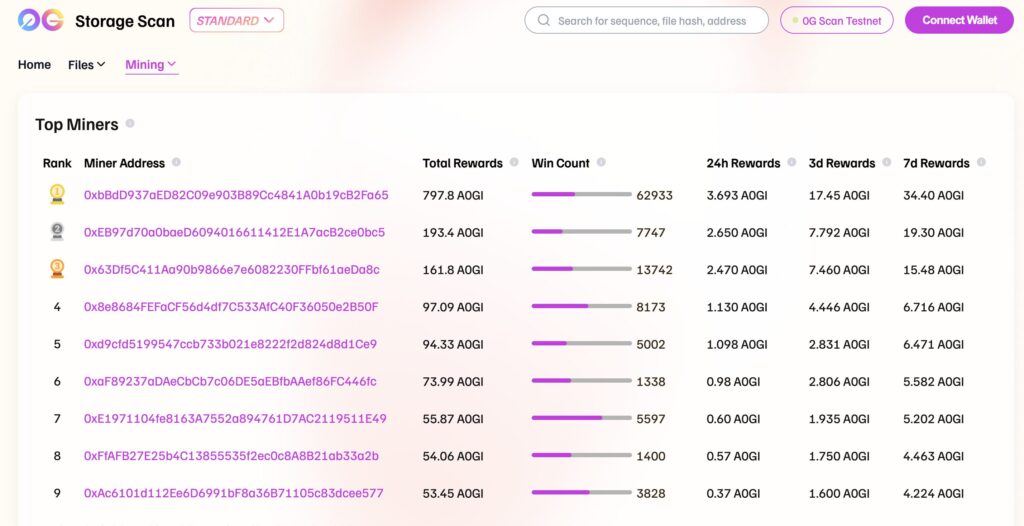Click 3d rewards value 7.792 A0GI
Image resolution: width=1024 pixels, height=526 pixels.
point(839,233)
